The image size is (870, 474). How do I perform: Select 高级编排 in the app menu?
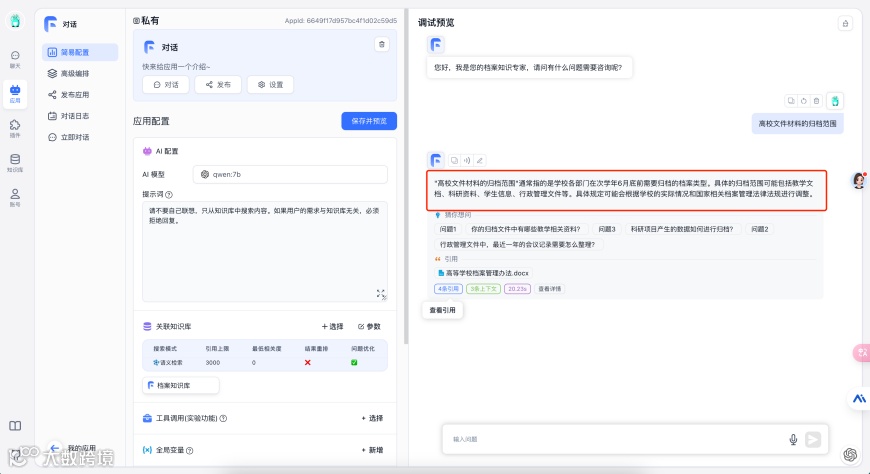[80, 73]
